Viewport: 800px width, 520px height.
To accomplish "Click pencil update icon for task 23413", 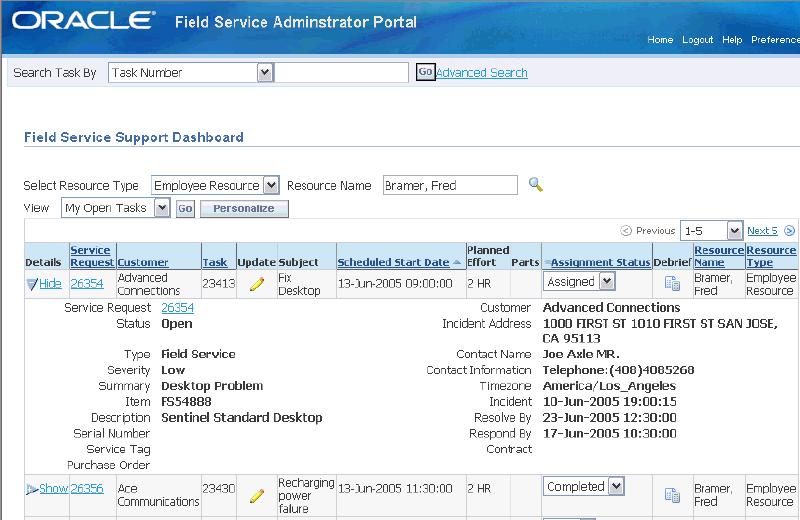I will point(257,284).
